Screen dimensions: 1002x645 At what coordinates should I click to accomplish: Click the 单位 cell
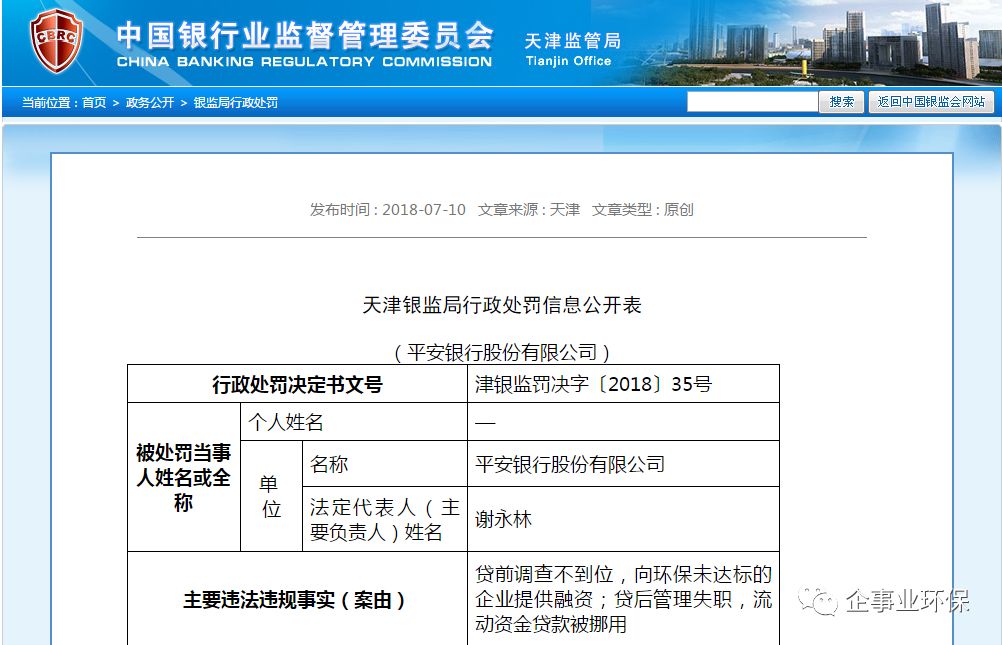271,496
